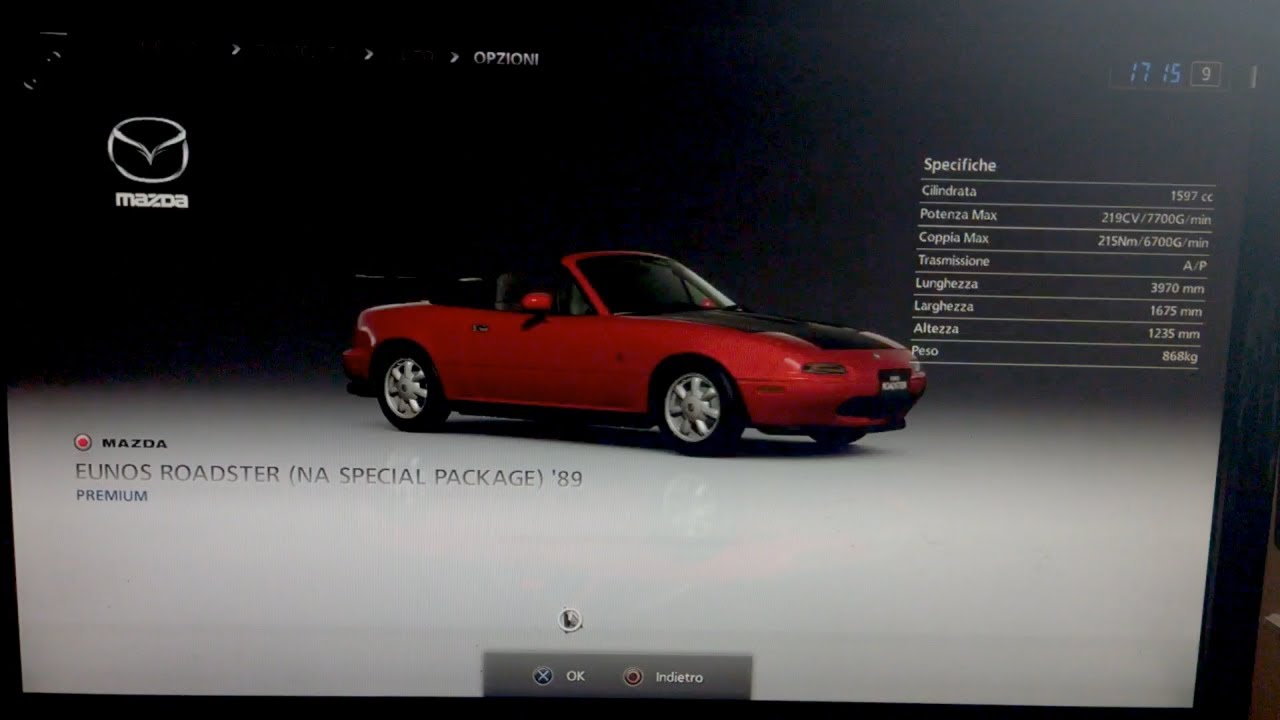Click the 215Nm/6700G/min value

(1154, 242)
